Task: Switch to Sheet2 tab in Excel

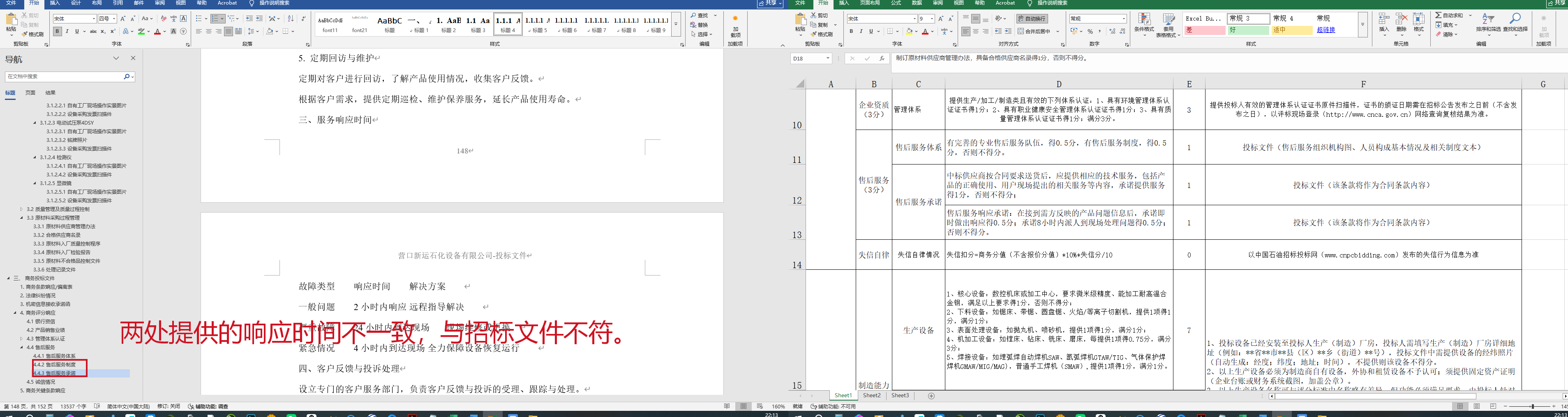Action: [x=872, y=396]
